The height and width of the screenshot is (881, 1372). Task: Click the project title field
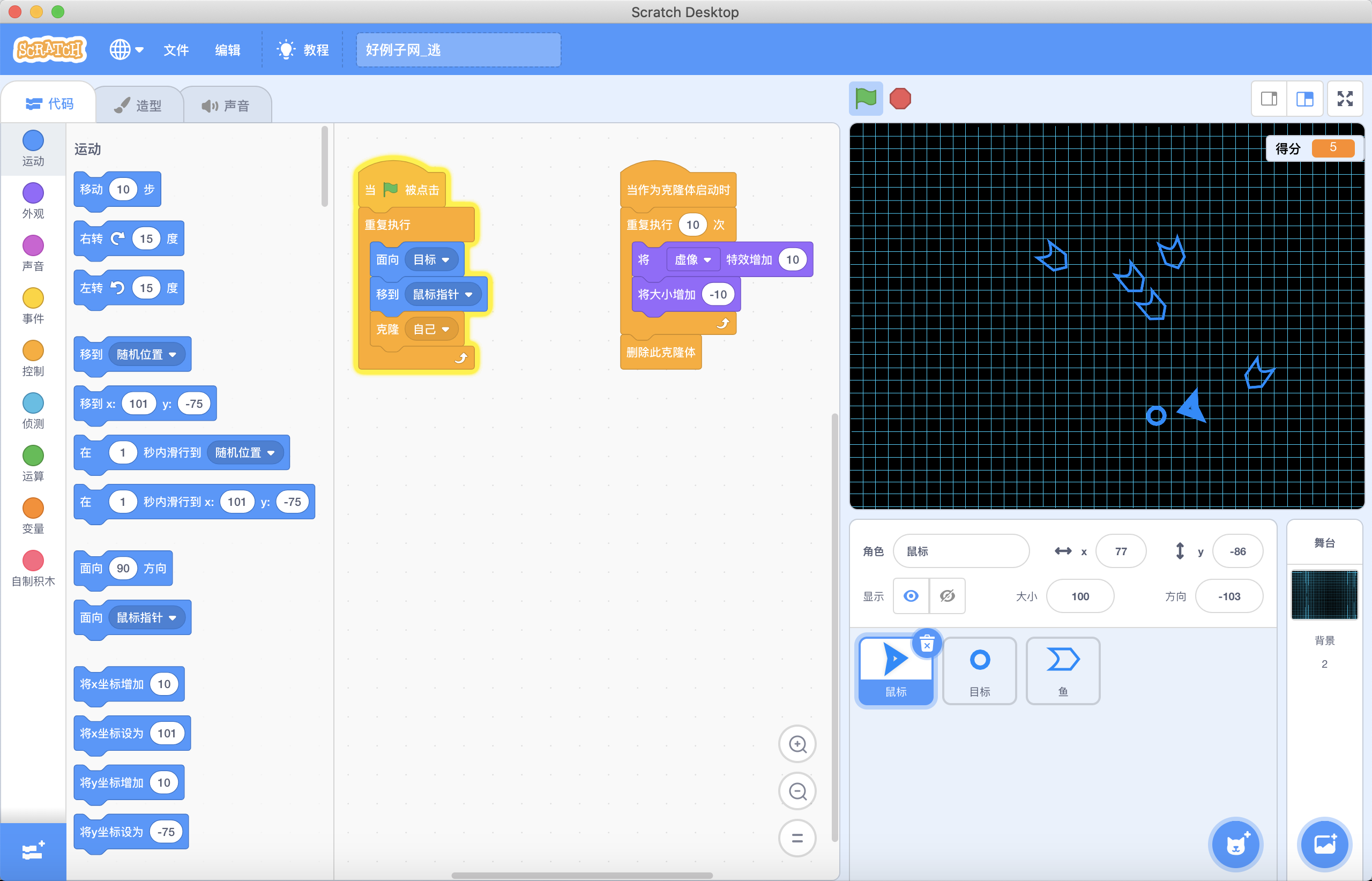tap(458, 50)
